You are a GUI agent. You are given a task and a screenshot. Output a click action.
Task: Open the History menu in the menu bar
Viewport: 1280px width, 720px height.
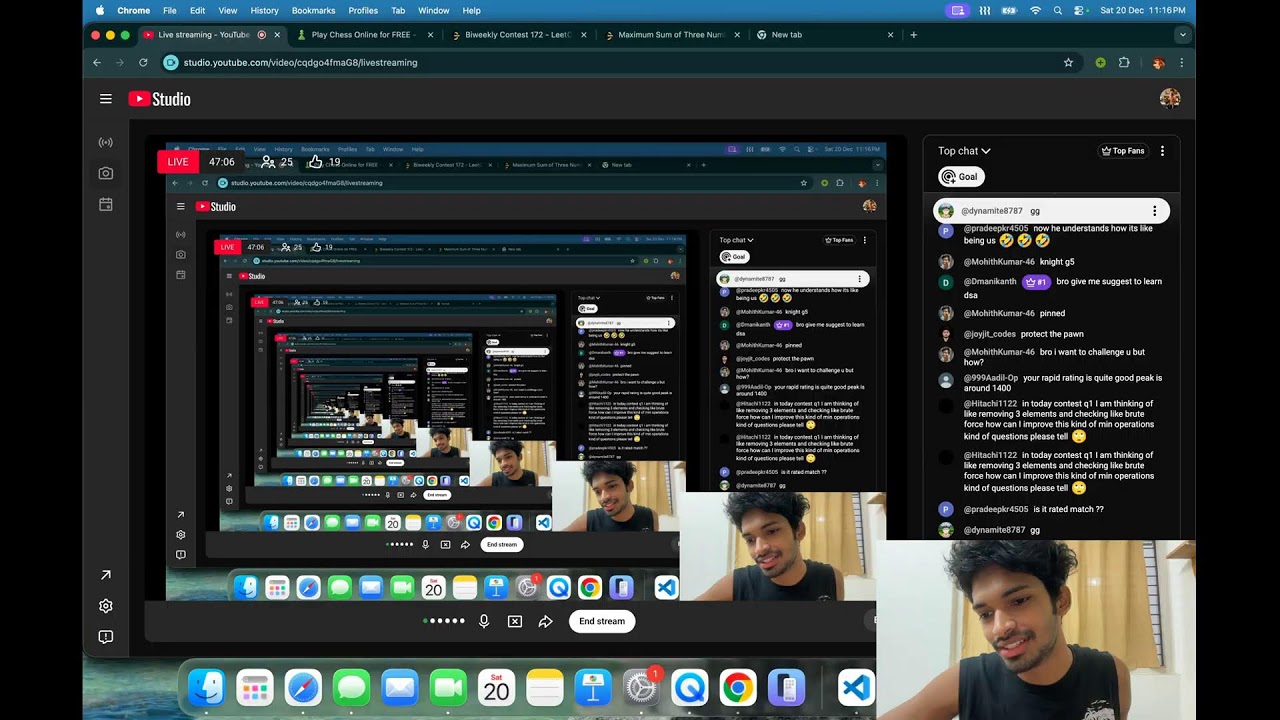pyautogui.click(x=264, y=10)
